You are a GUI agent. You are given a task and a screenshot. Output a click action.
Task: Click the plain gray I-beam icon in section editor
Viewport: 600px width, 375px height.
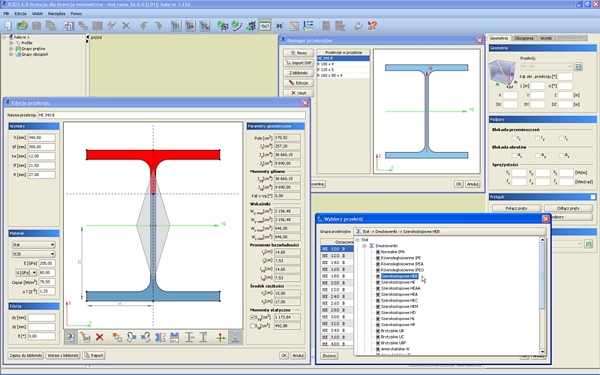[x=204, y=337]
